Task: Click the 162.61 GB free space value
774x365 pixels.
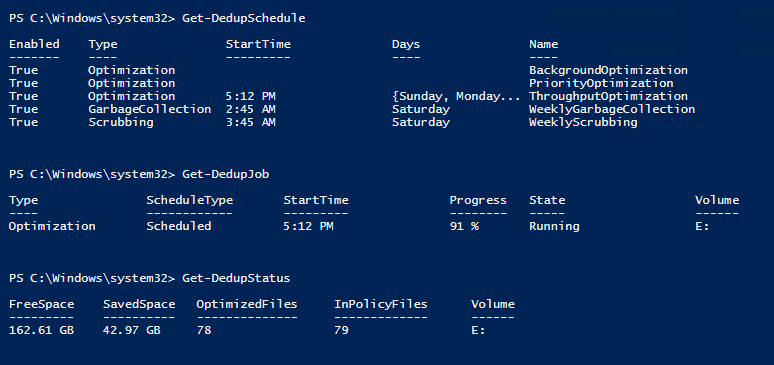Action: point(41,330)
